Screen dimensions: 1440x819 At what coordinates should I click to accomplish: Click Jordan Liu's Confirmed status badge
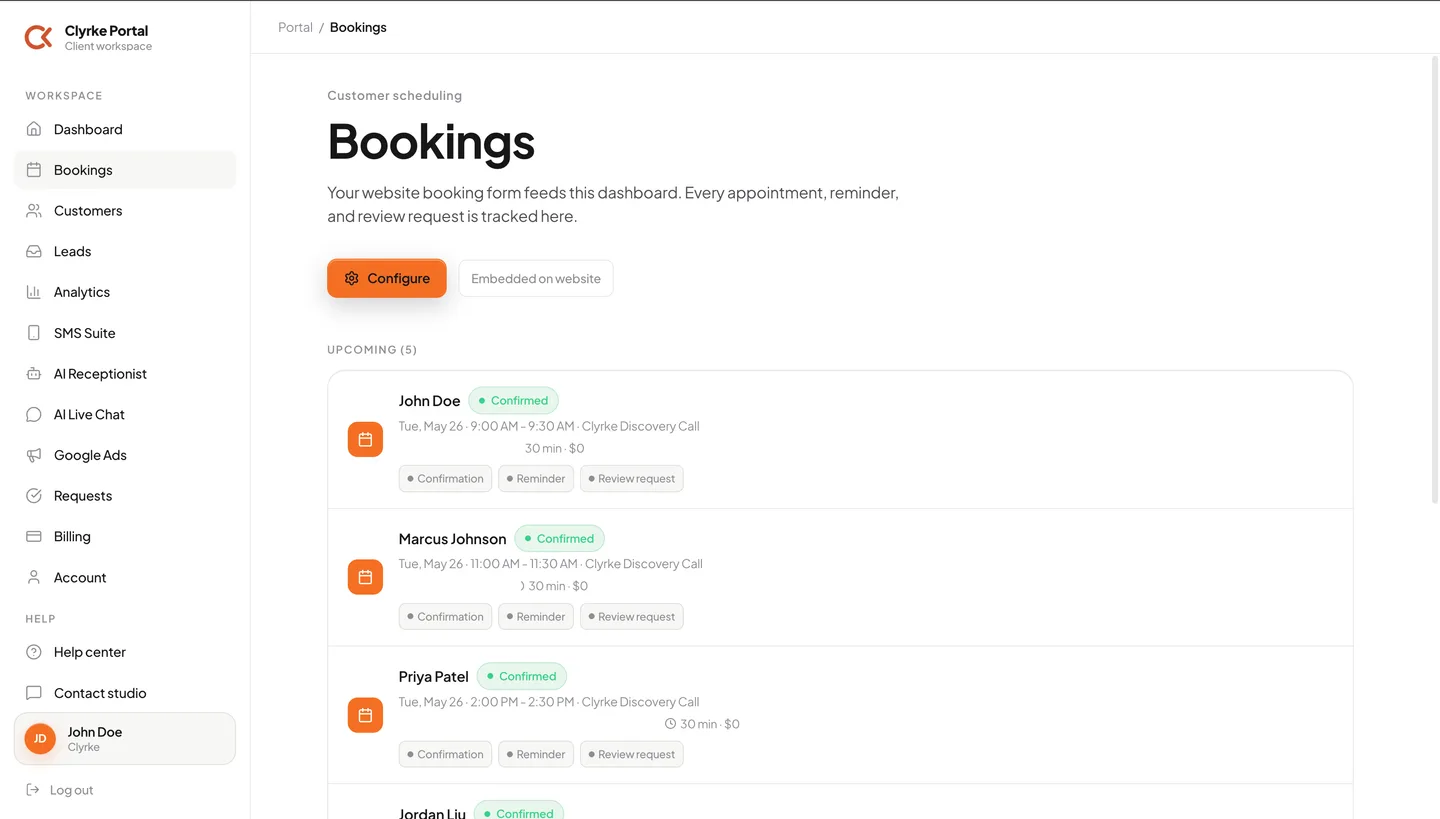pyautogui.click(x=518, y=812)
